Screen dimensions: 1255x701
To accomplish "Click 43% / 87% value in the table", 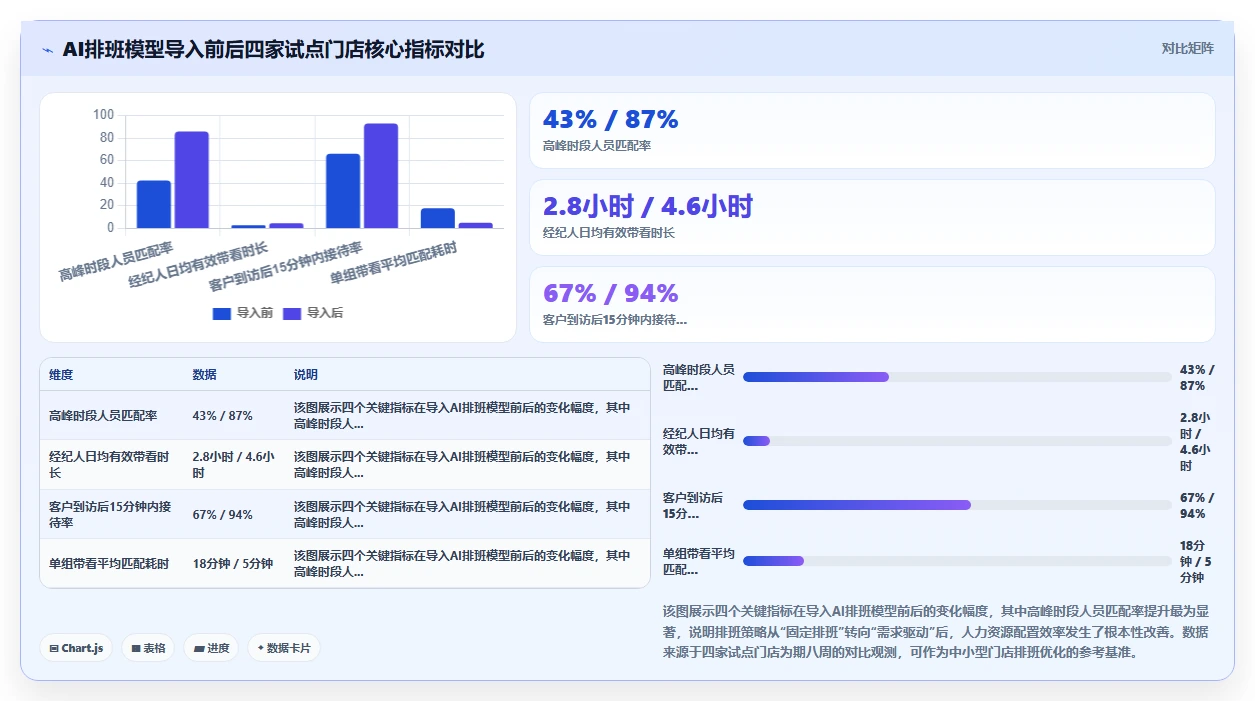I will [x=223, y=416].
